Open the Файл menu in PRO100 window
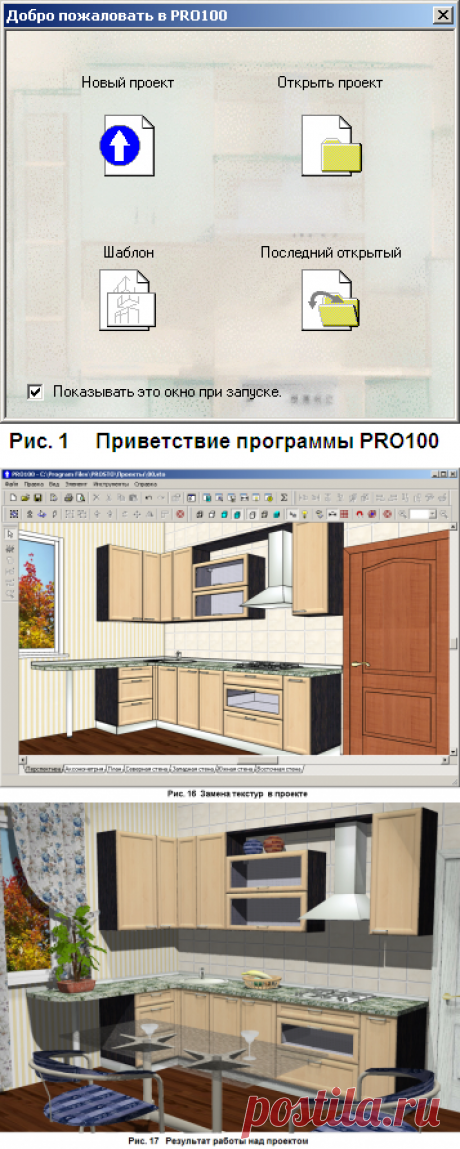This screenshot has width=460, height=1149. [x=12, y=484]
